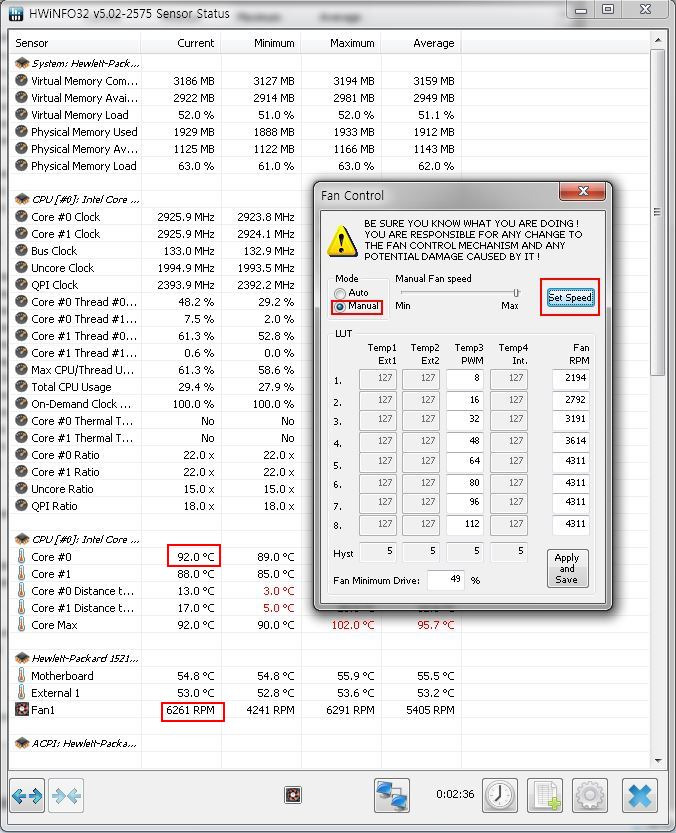The image size is (676, 833).
Task: Click the Core #1 thermometer icon
Action: tap(22, 573)
